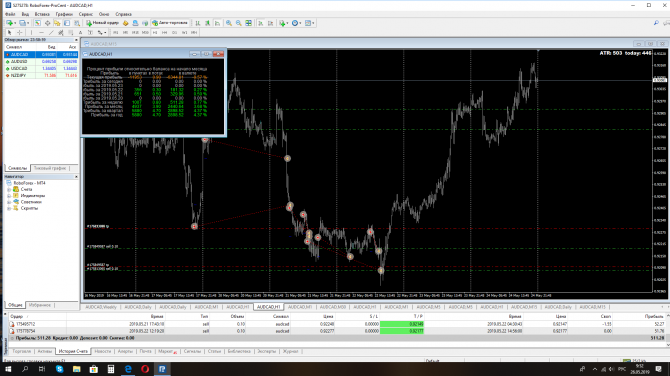The width and height of the screenshot is (670, 376).
Task: Switch to the Журнал terminal tab
Action: [x=290, y=351]
